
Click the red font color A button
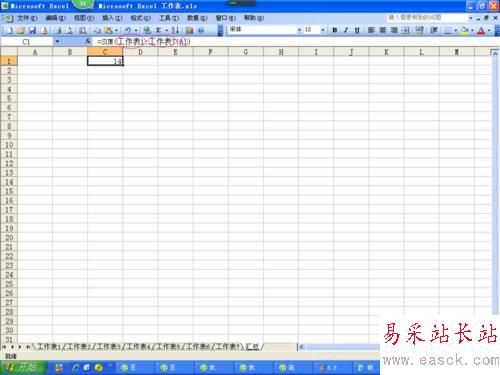(x=481, y=30)
